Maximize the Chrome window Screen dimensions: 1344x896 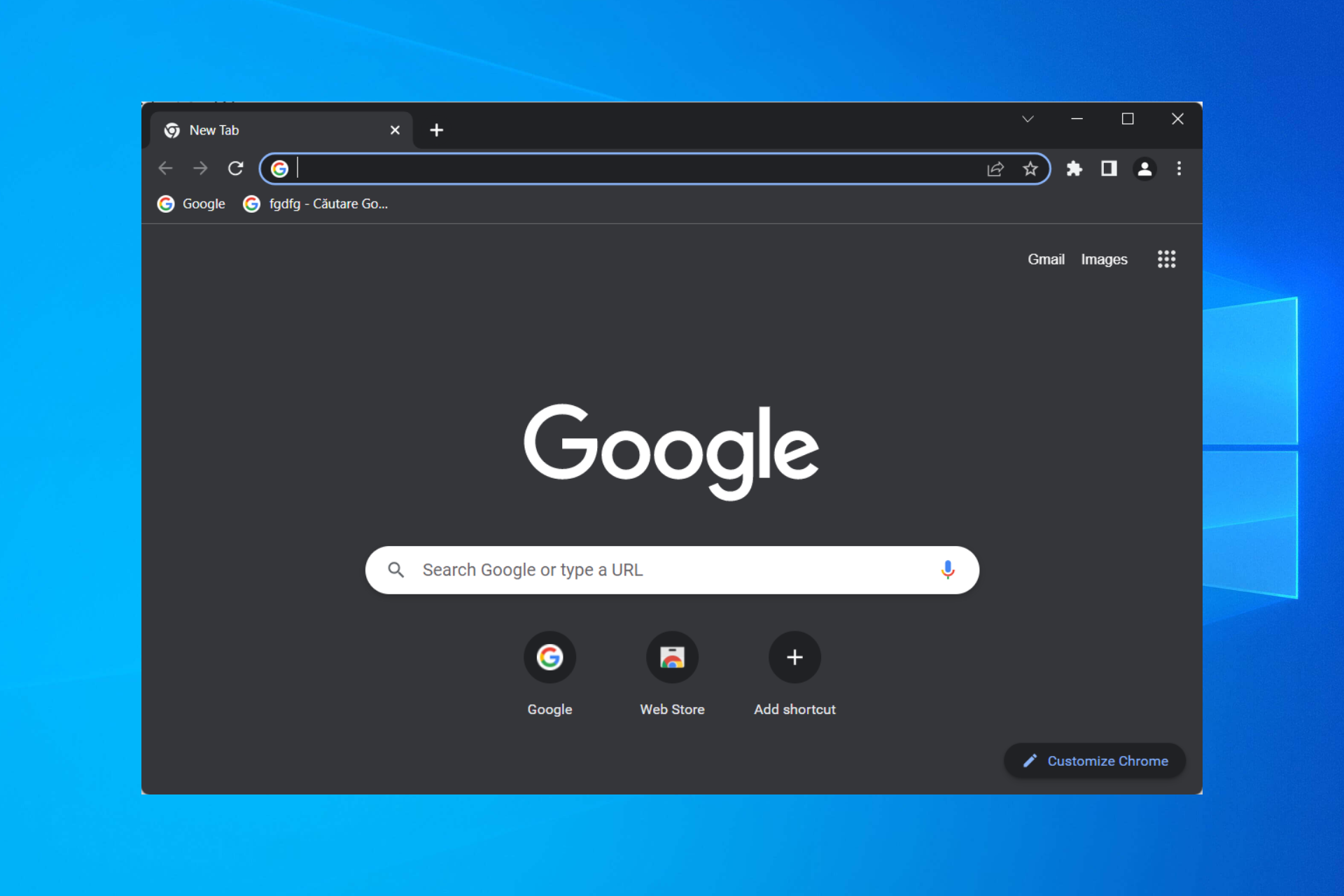1127,119
